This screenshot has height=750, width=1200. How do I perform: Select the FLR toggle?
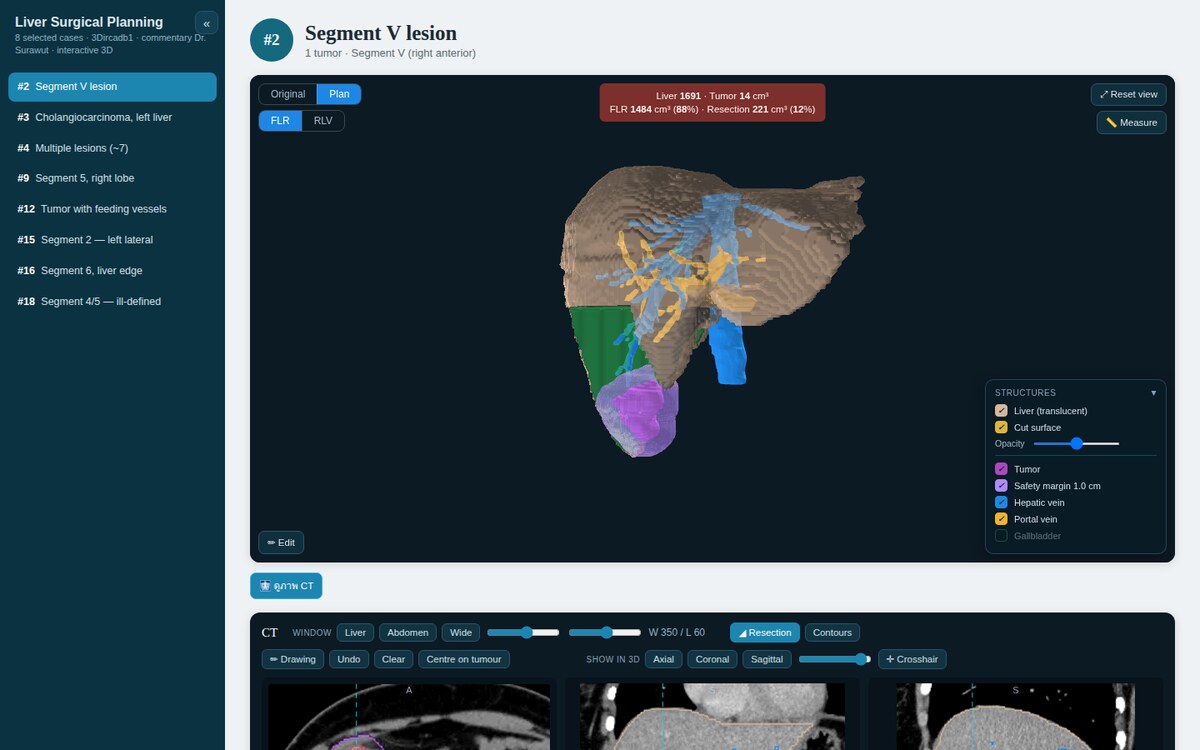(280, 121)
